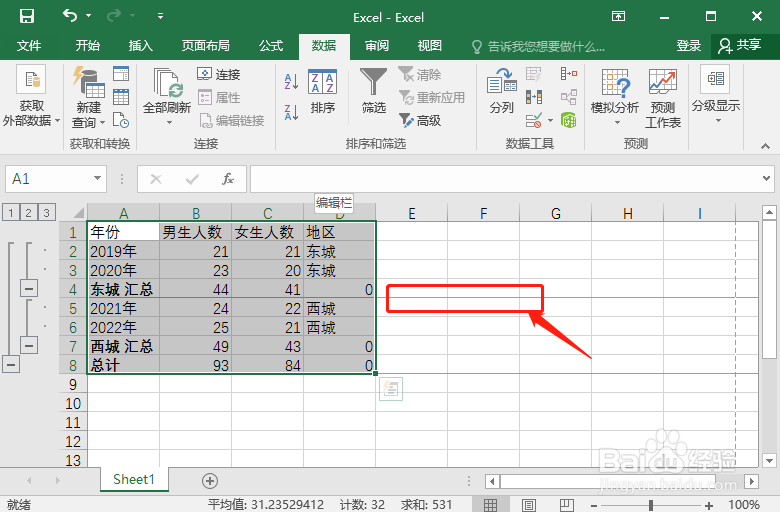Open the Undo history dropdown arrow
The image size is (780, 512).
click(89, 16)
